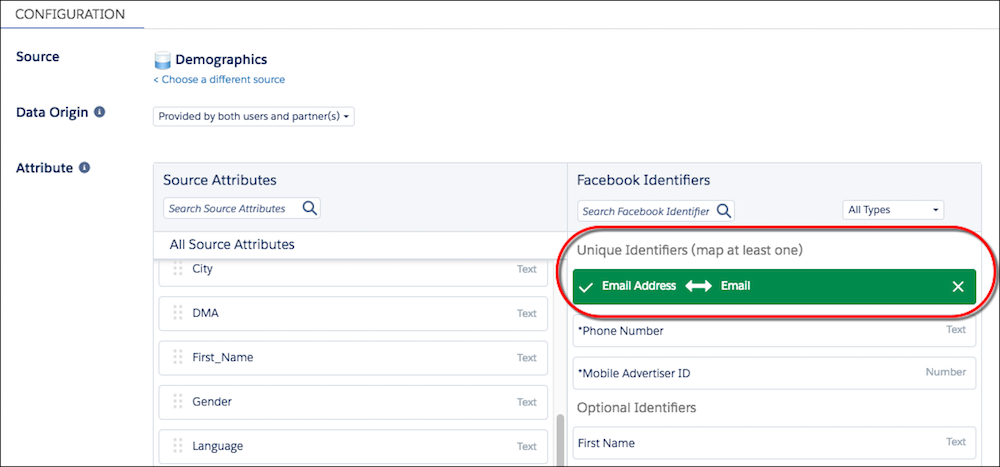This screenshot has width=1000, height=467.
Task: Click the Demographics database icon
Action: pyautogui.click(x=163, y=61)
